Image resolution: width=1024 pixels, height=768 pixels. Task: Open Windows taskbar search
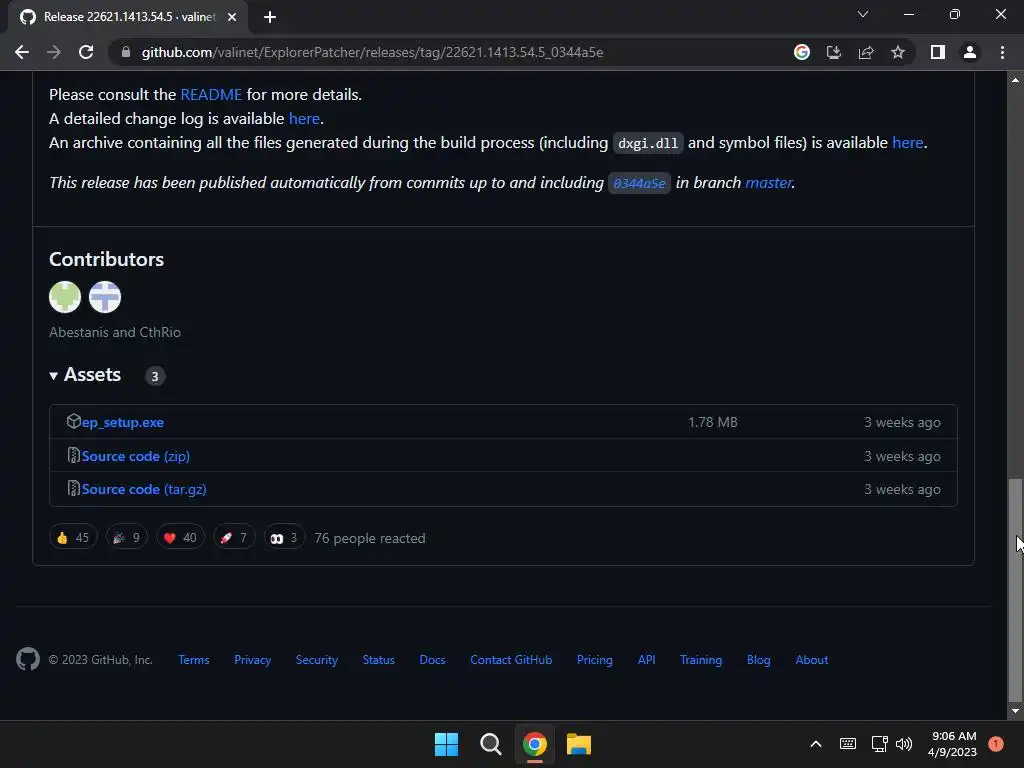click(x=490, y=744)
